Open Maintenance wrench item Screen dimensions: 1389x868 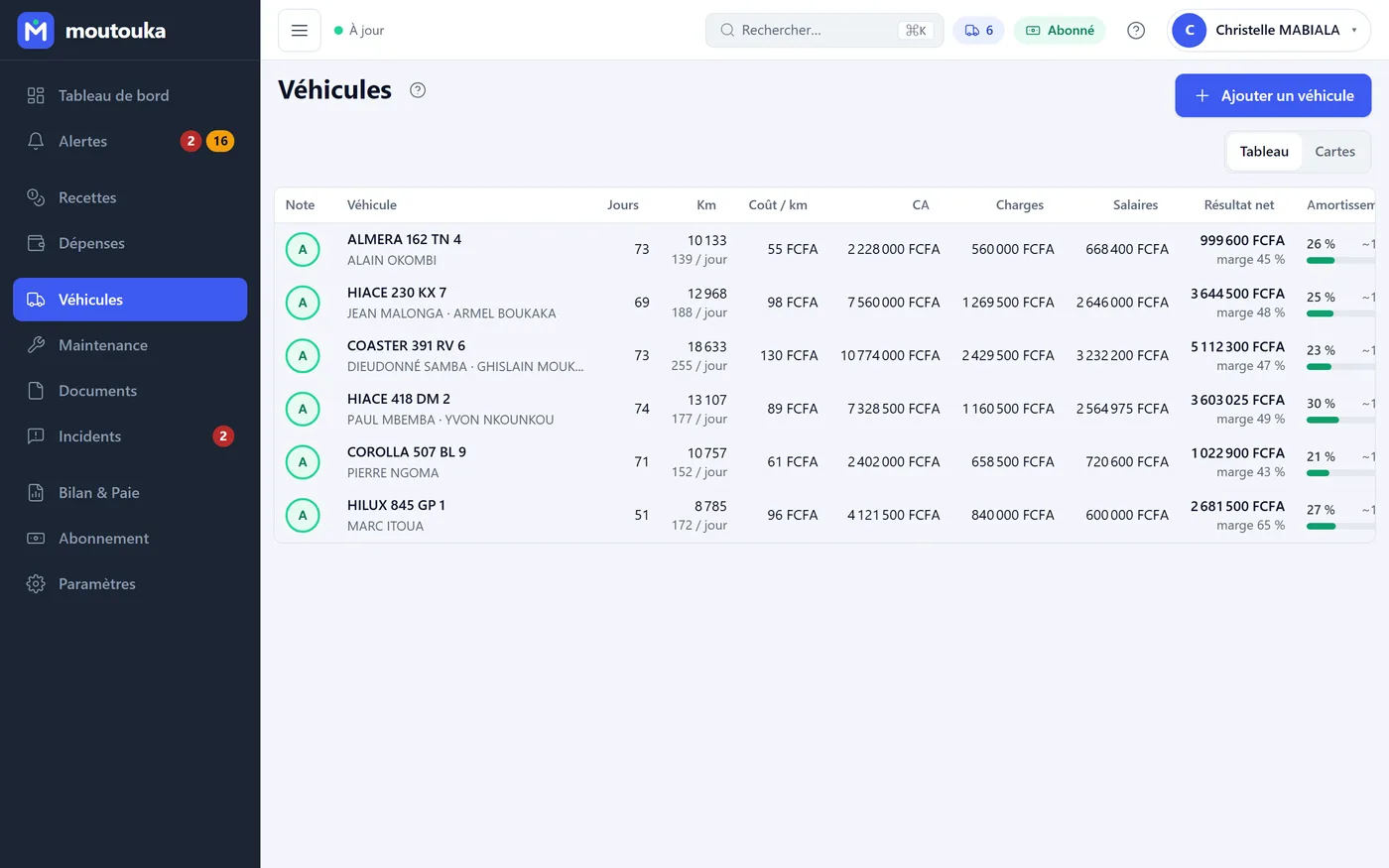click(130, 345)
